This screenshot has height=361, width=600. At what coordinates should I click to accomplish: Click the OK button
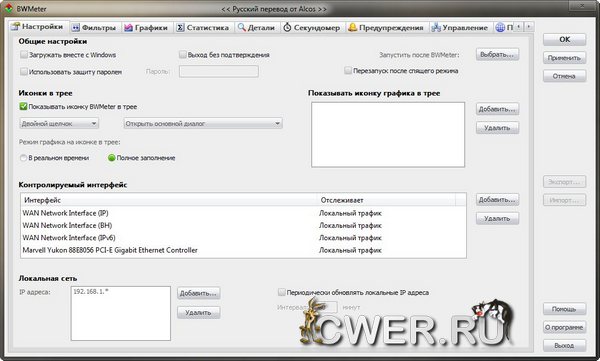(564, 39)
